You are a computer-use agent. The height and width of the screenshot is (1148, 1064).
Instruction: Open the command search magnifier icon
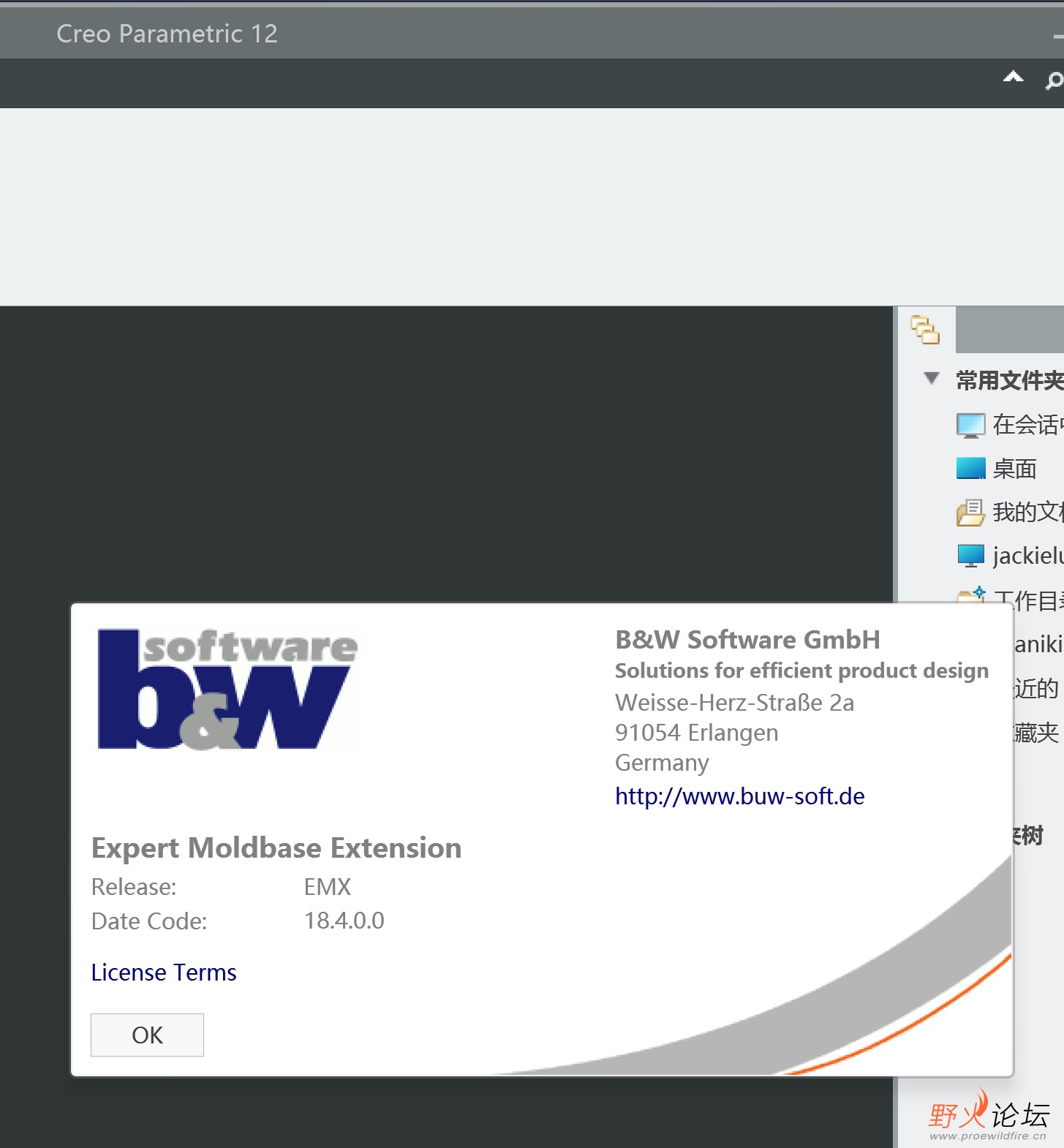click(1054, 80)
